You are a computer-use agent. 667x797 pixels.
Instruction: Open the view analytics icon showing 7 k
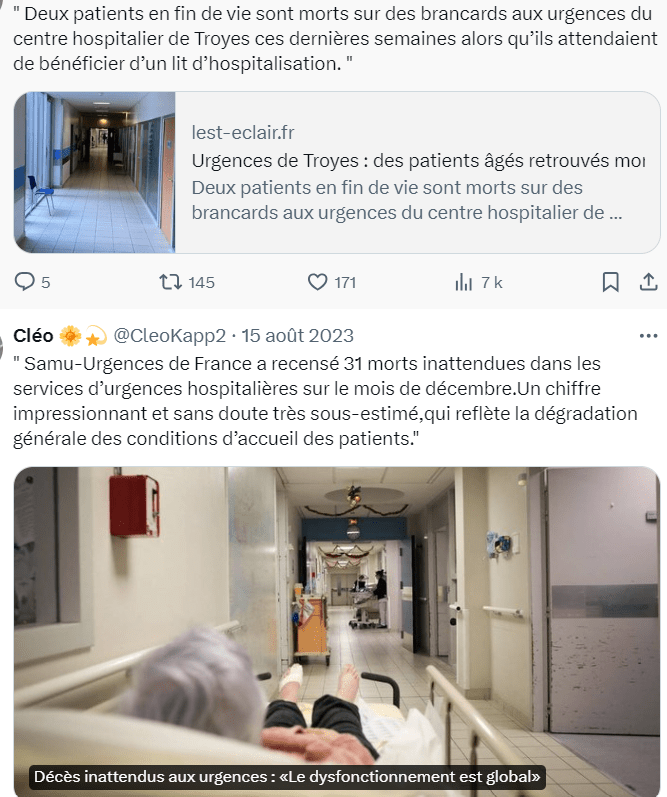point(464,282)
